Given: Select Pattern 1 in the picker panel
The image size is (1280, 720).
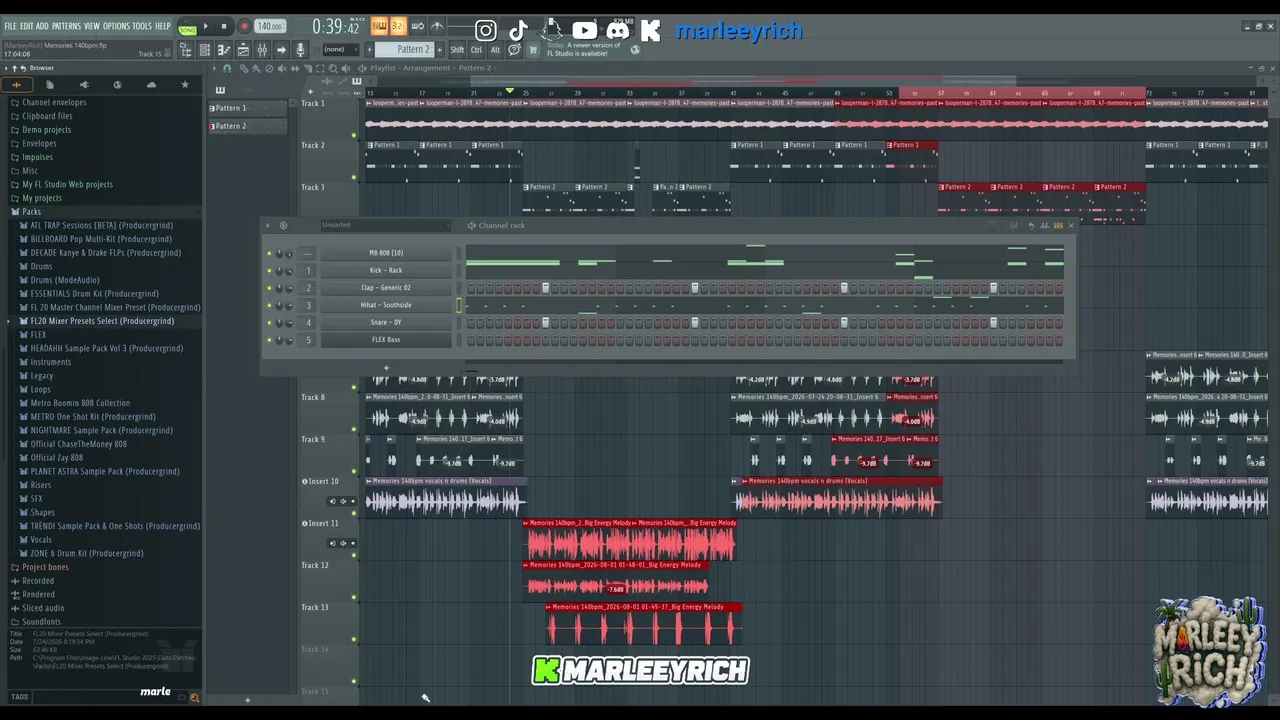Looking at the screenshot, I should [x=246, y=108].
